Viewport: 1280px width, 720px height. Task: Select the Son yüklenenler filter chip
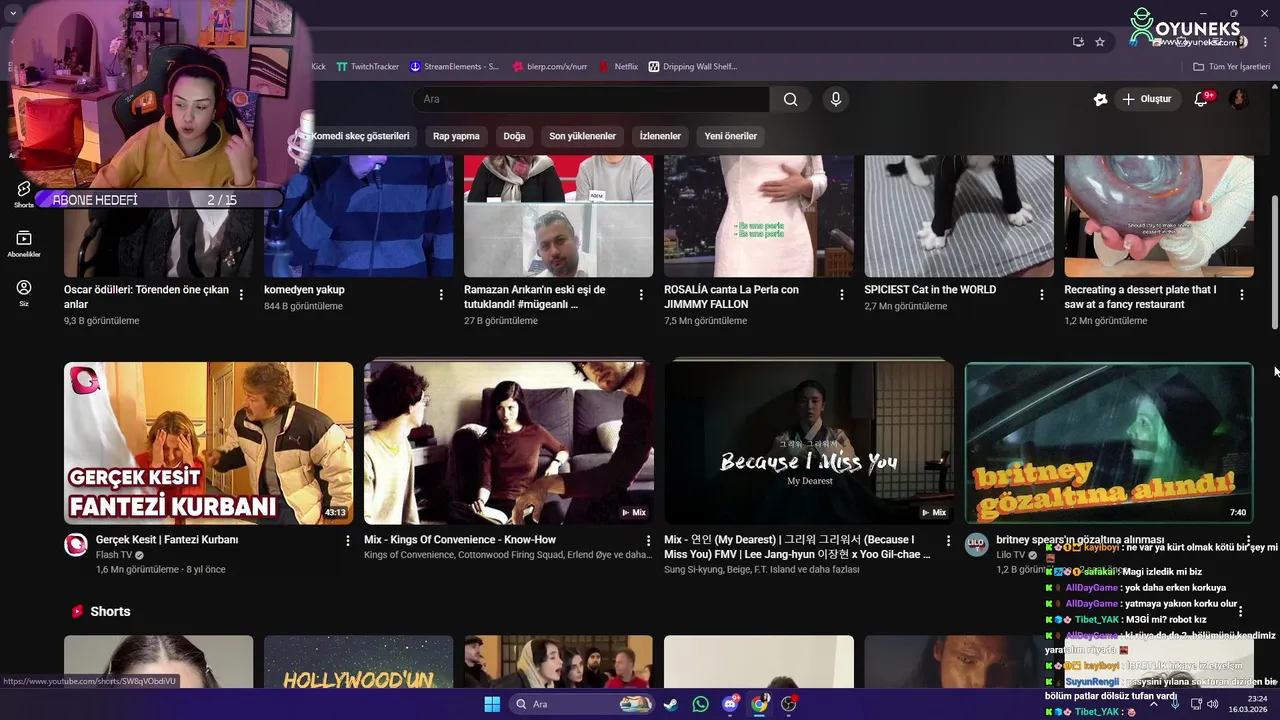click(583, 136)
